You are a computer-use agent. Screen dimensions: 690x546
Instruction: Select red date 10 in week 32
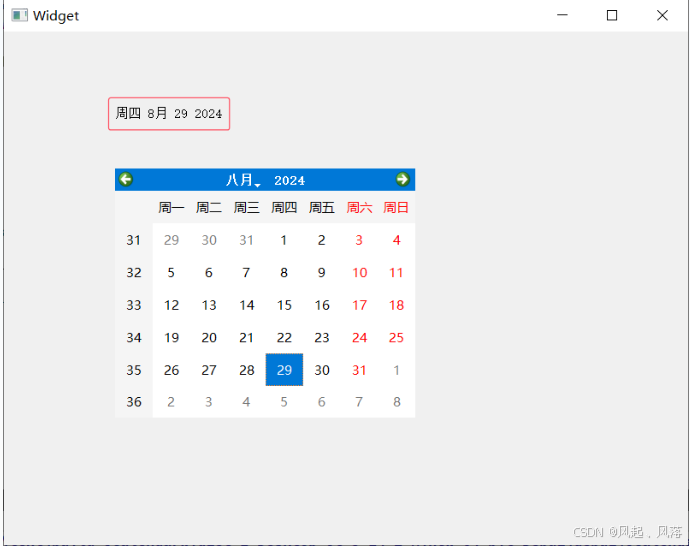[359, 272]
